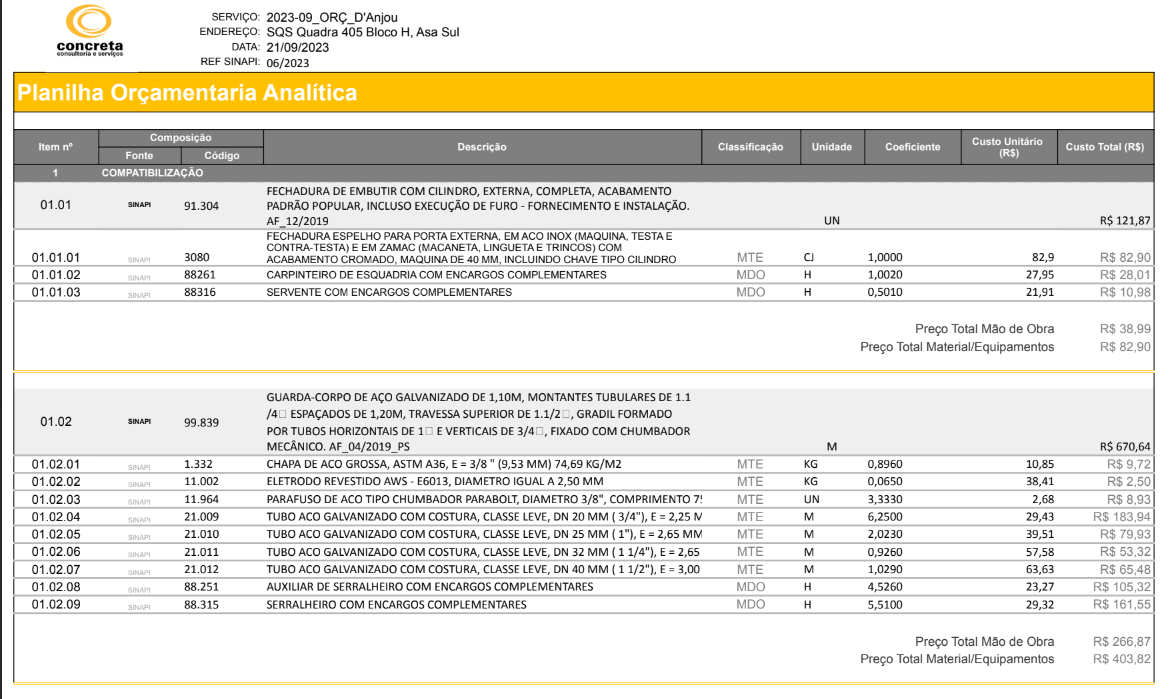Click code 88316
Screen dimensions: 1170x699
click(200, 292)
